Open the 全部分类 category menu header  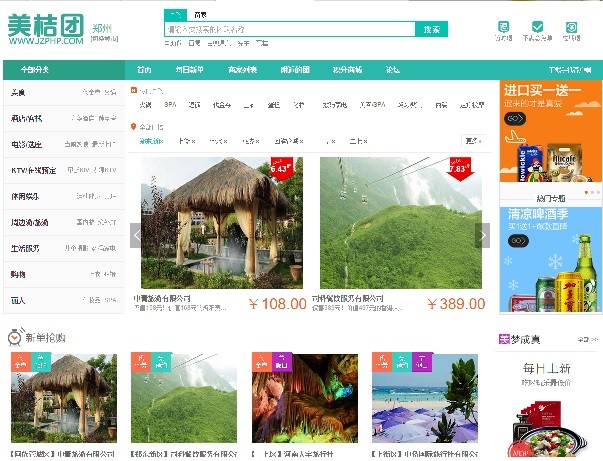(x=35, y=70)
